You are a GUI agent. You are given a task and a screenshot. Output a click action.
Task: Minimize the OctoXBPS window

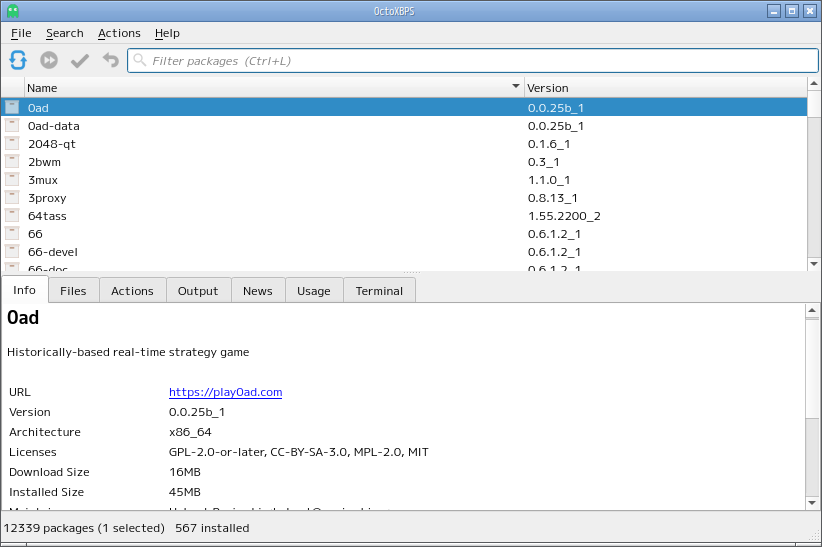(x=774, y=10)
